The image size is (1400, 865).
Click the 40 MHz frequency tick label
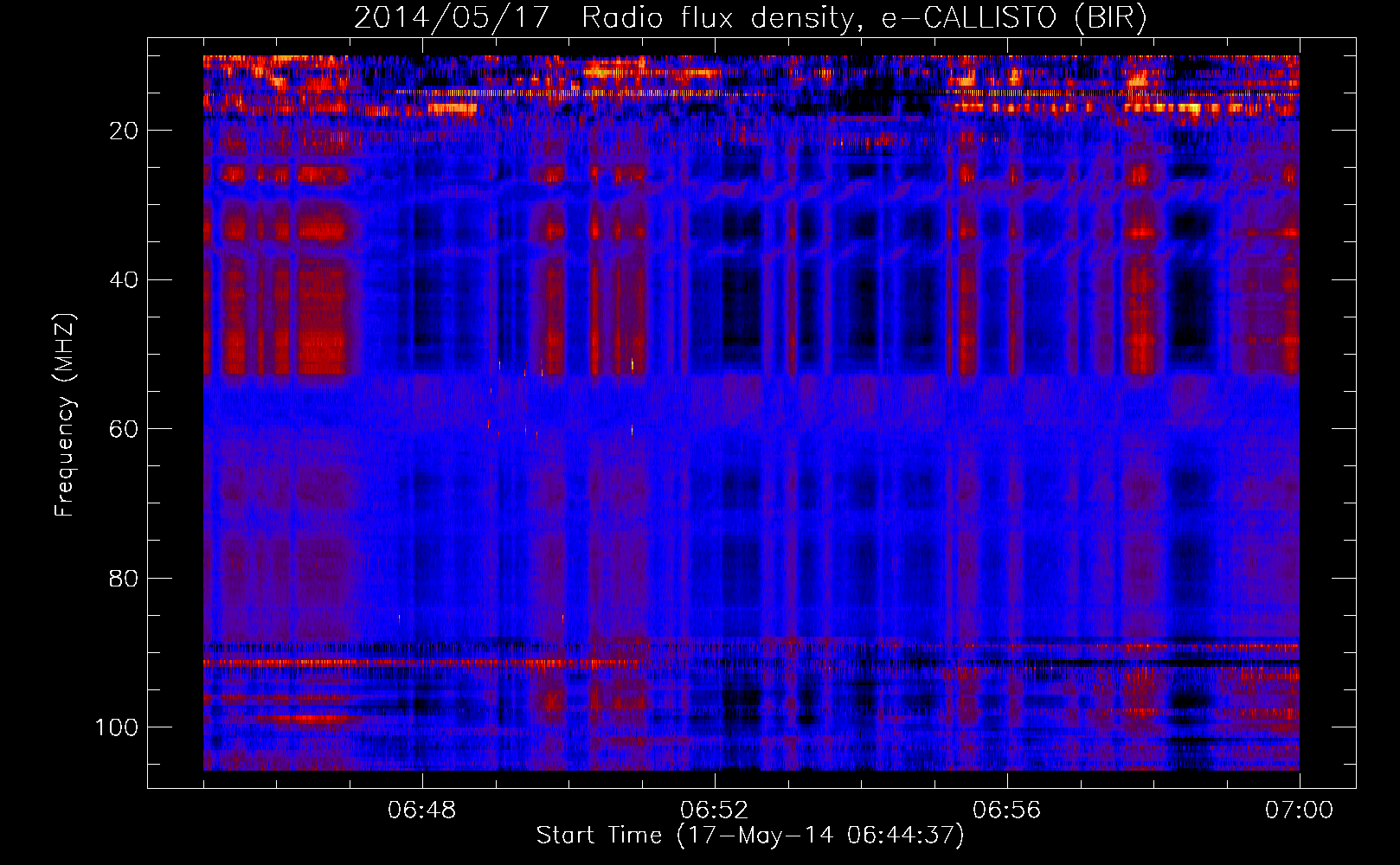pyautogui.click(x=124, y=280)
